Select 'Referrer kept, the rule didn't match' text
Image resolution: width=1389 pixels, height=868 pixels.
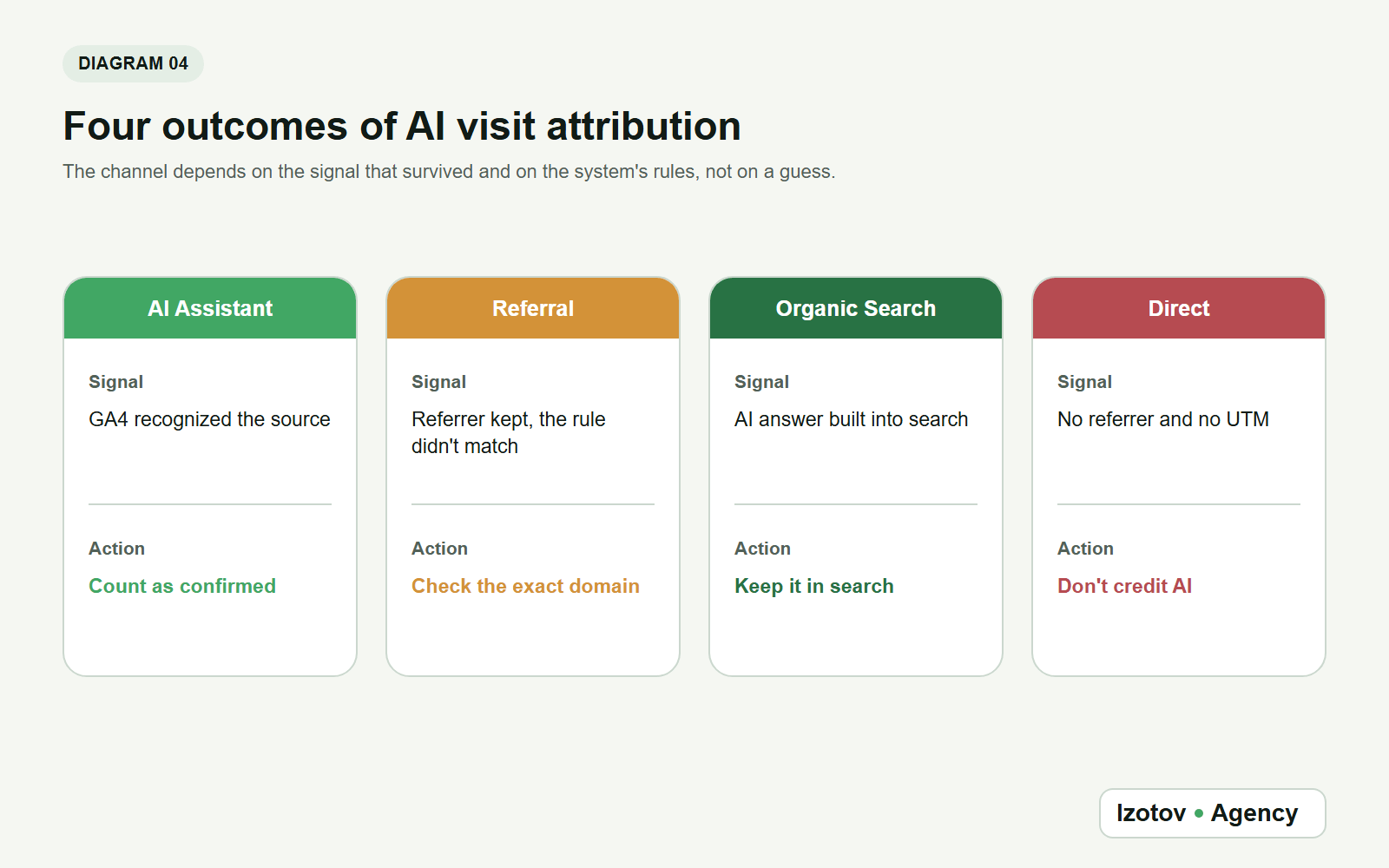(x=509, y=432)
